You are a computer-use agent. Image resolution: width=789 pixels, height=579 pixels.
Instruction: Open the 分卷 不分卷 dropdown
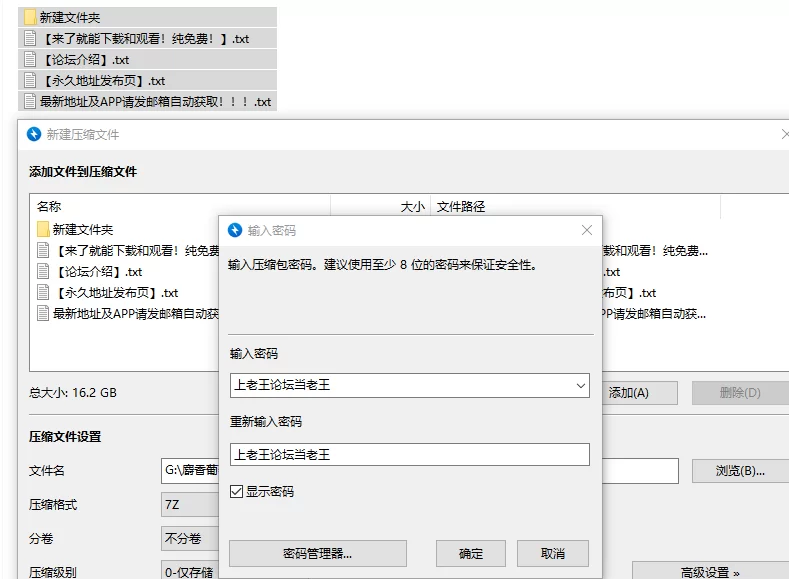click(190, 538)
